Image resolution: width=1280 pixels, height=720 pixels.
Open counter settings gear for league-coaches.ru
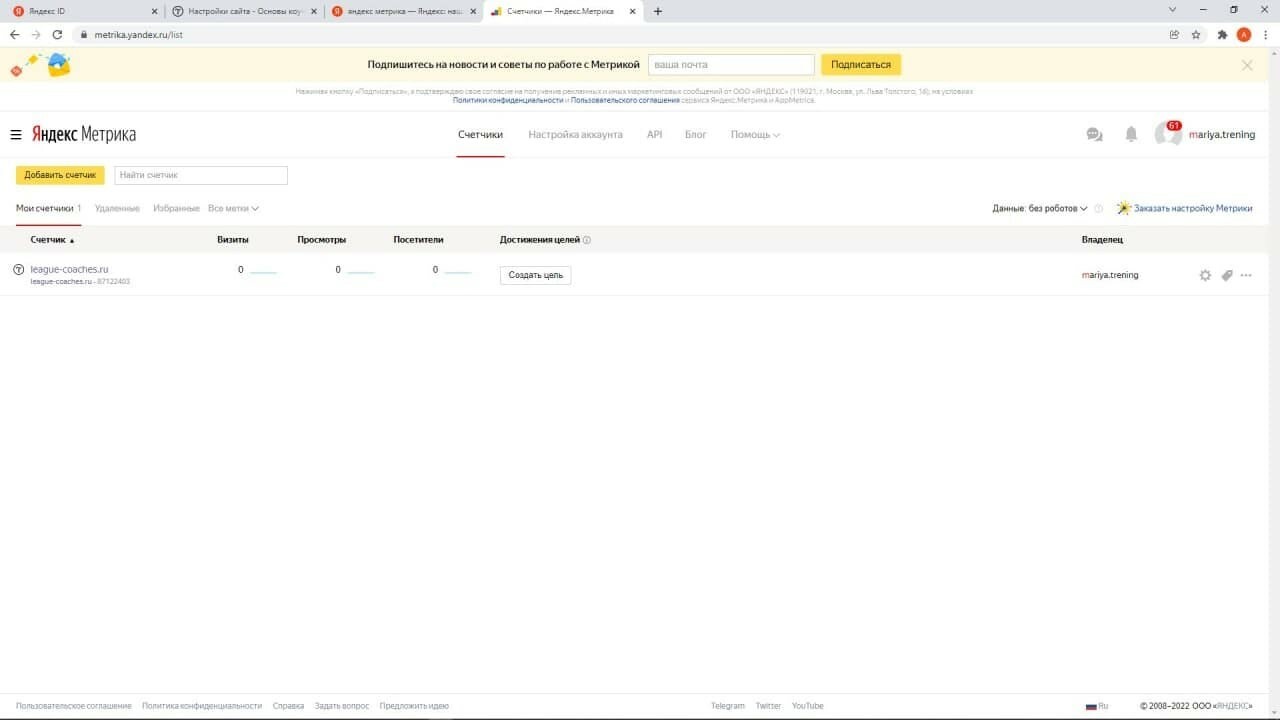(1205, 275)
